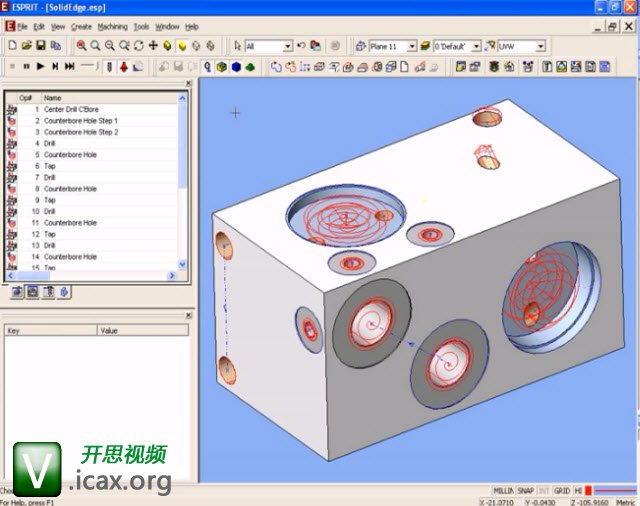
Task: Click the dark green machine icon on right toolbar
Action: click(x=494, y=67)
